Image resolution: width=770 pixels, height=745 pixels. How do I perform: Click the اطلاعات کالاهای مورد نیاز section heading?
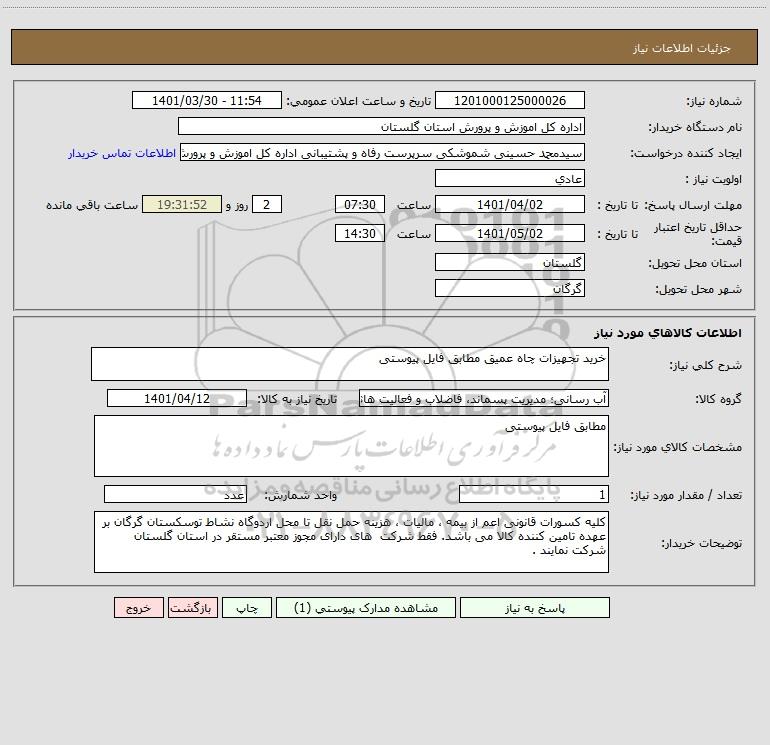tap(668, 333)
